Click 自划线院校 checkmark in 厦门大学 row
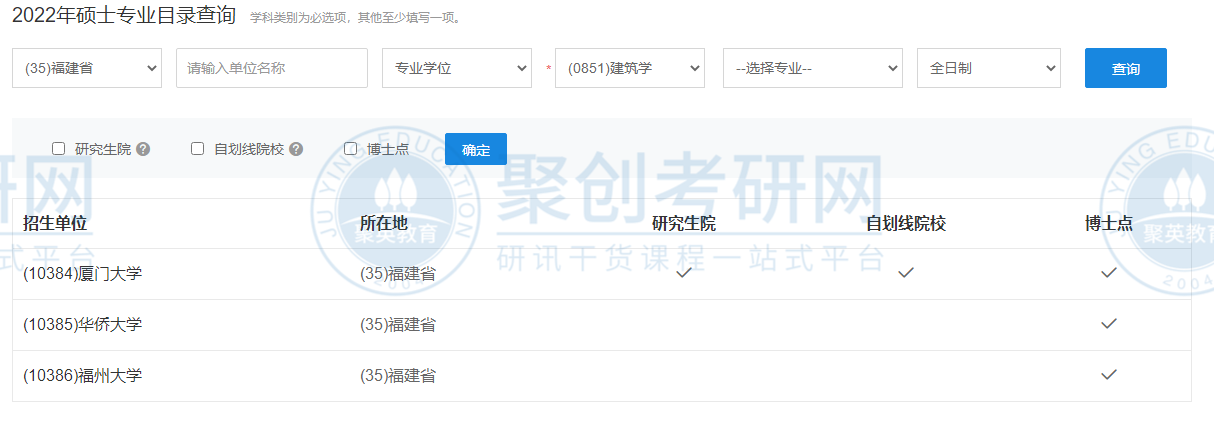The image size is (1214, 422). 906,272
